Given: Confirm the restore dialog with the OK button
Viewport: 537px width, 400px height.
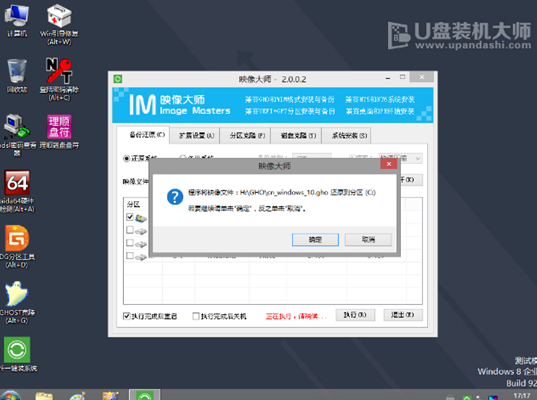Looking at the screenshot, I should tap(315, 239).
